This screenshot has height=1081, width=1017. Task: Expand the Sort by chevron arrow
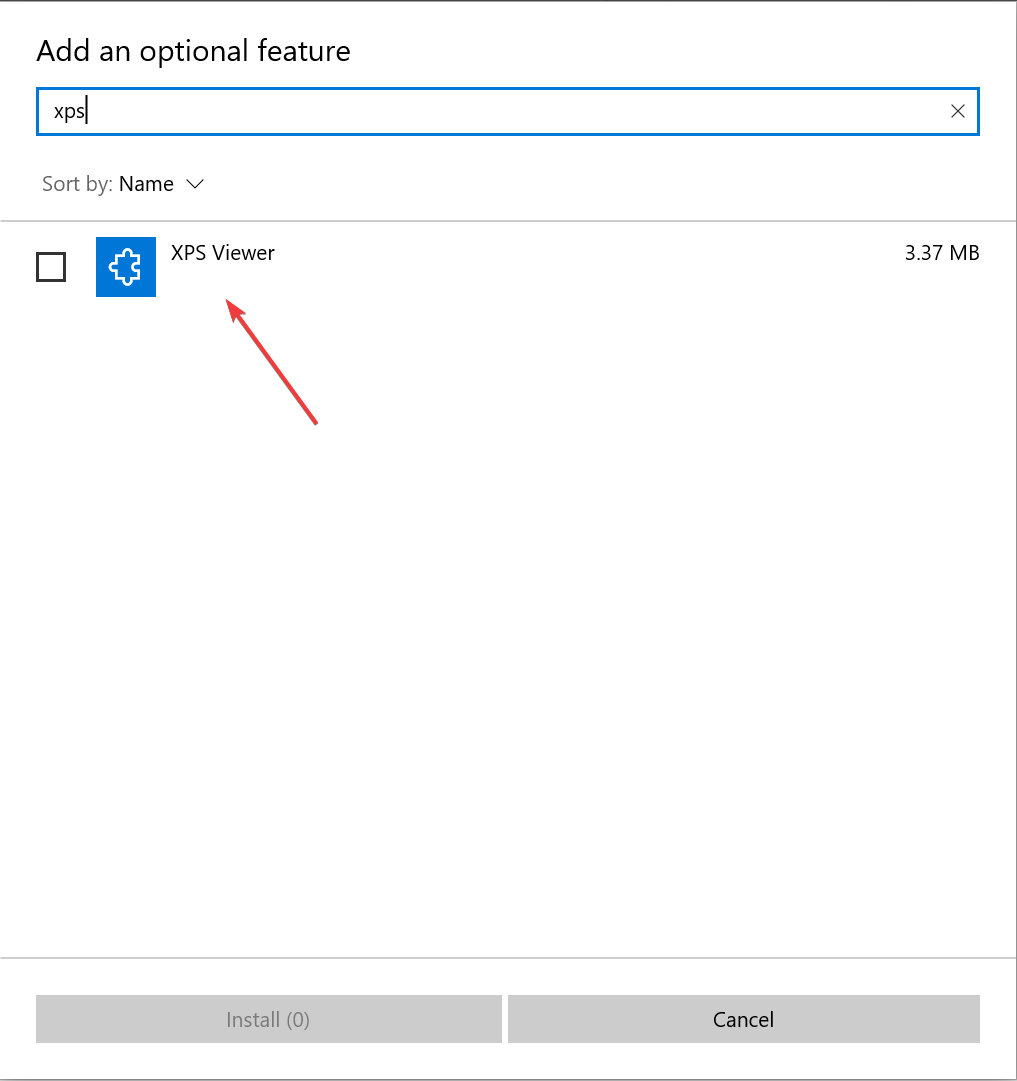point(195,184)
